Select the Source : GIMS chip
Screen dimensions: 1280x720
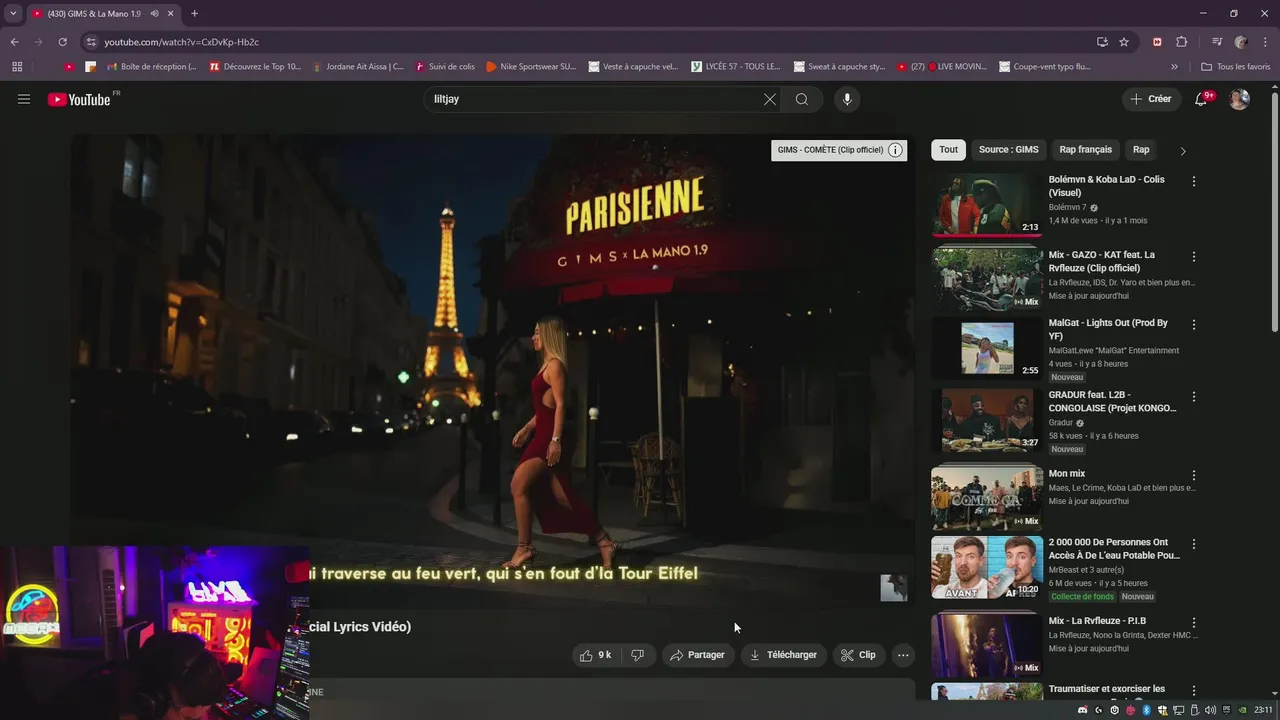[x=1008, y=150]
